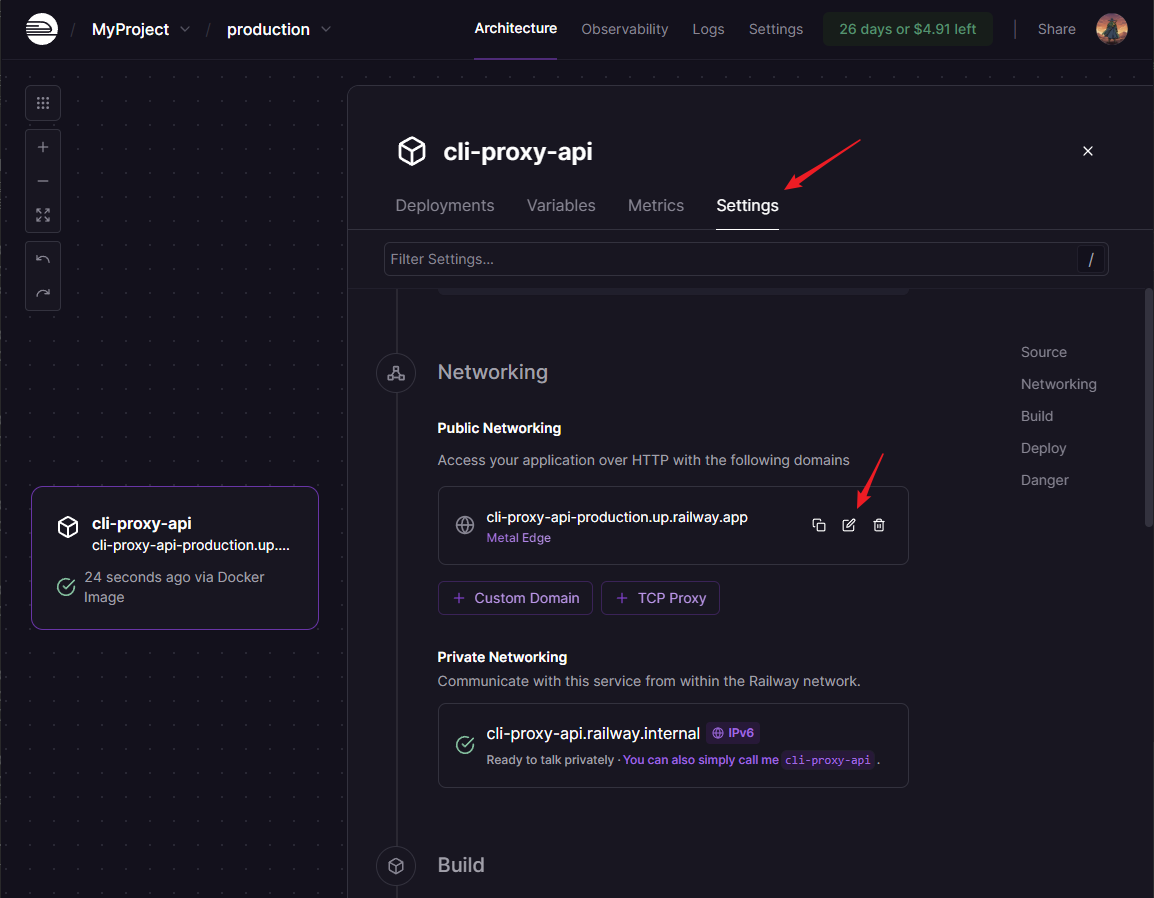Switch to the Variables tab
The image size is (1154, 898).
pyautogui.click(x=561, y=205)
